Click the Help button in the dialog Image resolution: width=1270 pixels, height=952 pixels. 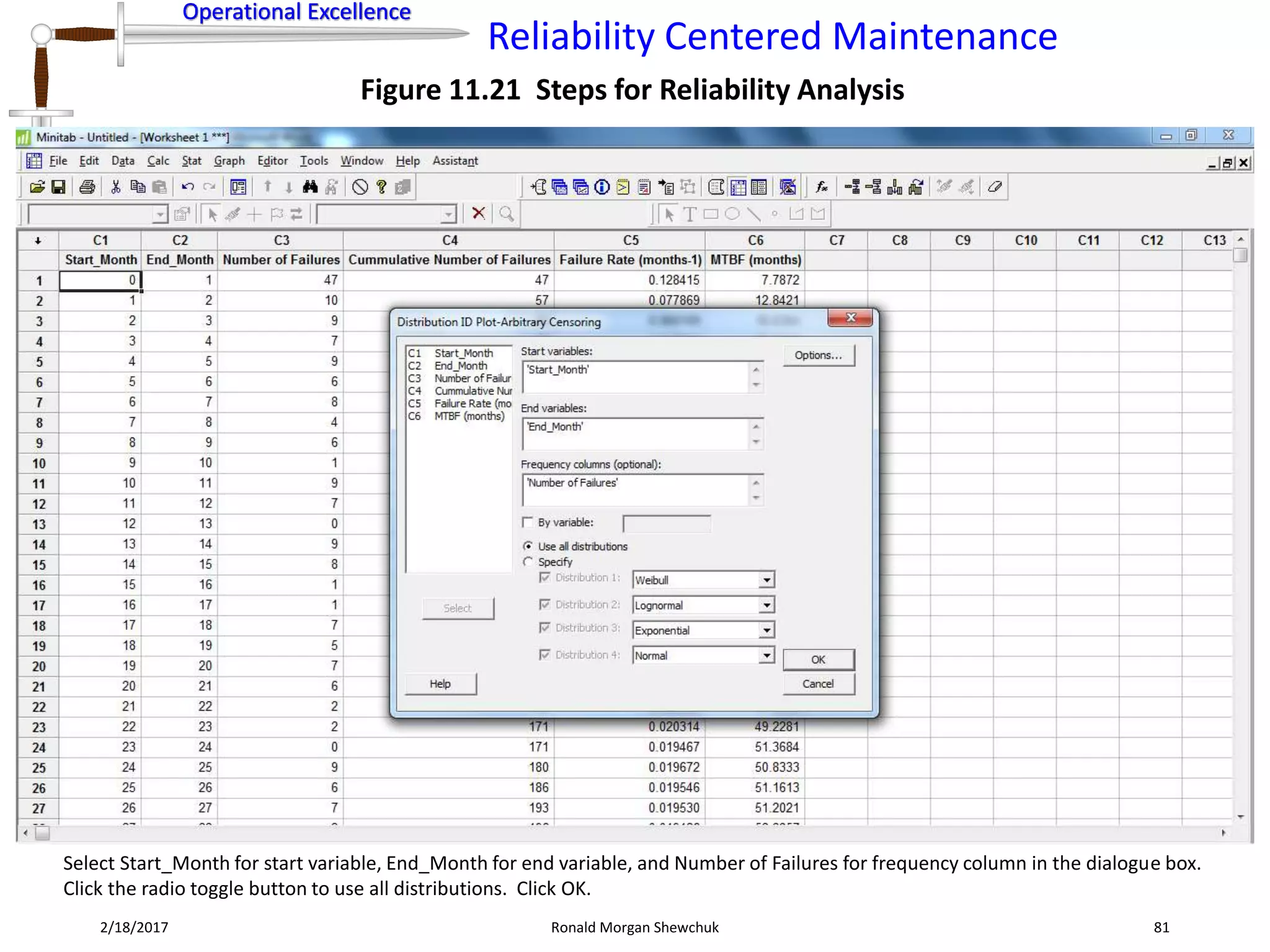(x=440, y=684)
